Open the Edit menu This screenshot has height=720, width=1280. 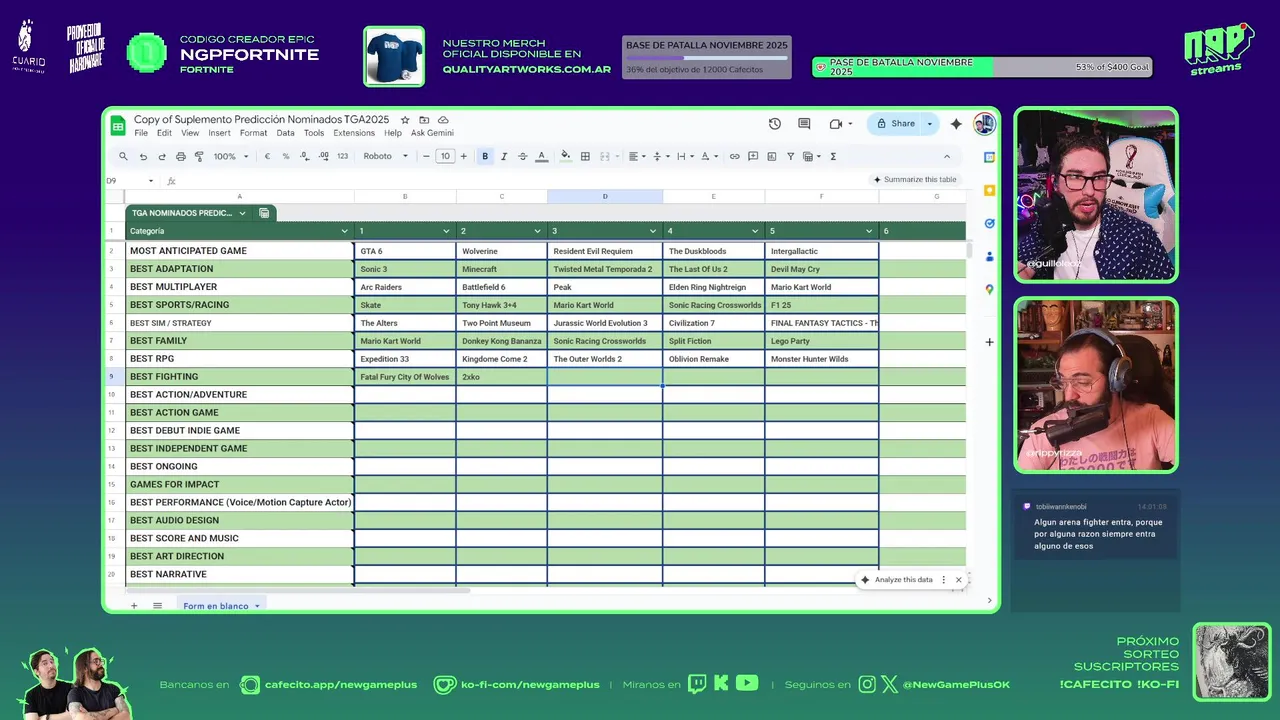coord(164,133)
